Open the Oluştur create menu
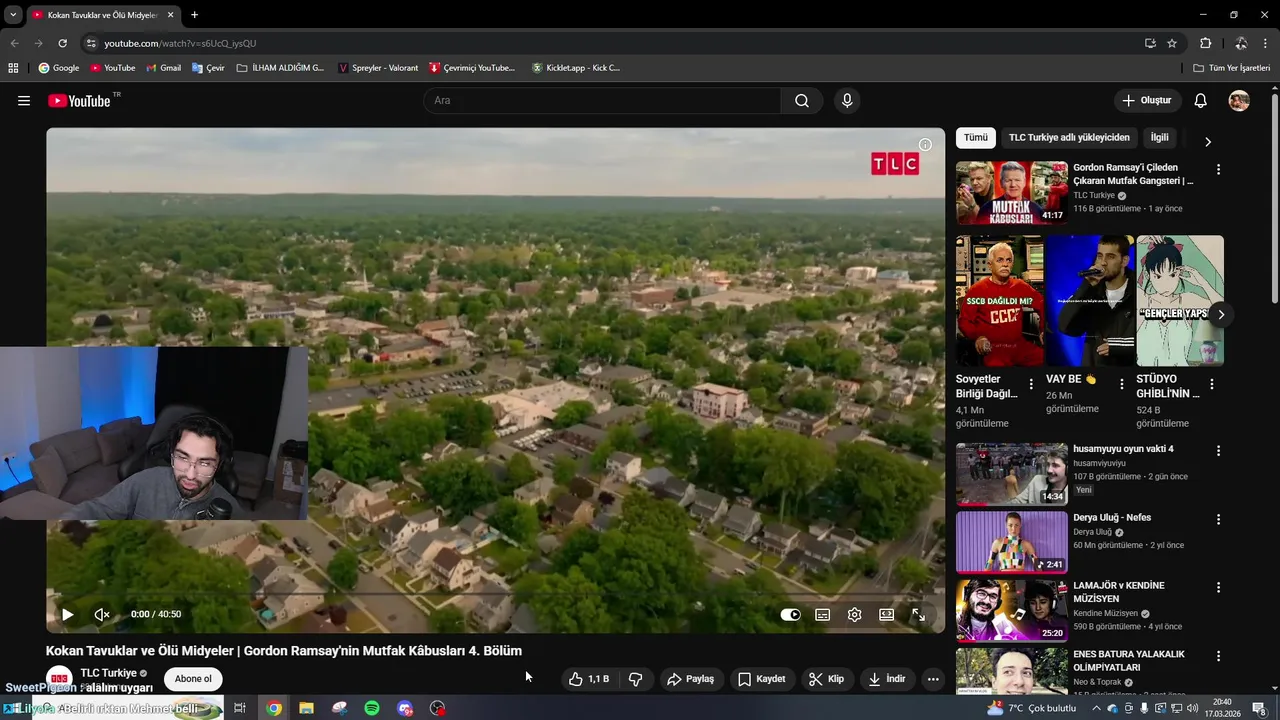 coord(1147,101)
